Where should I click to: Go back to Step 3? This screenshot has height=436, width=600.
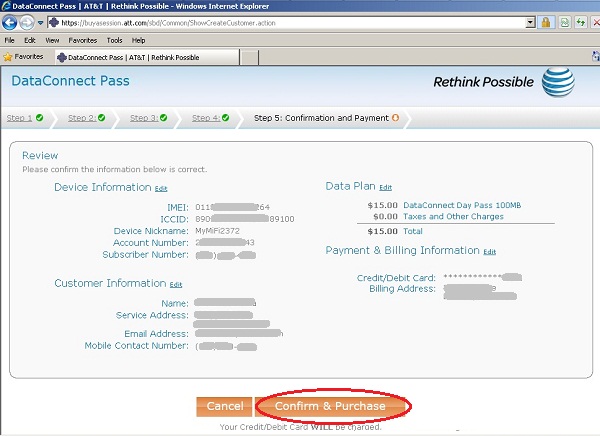point(144,118)
